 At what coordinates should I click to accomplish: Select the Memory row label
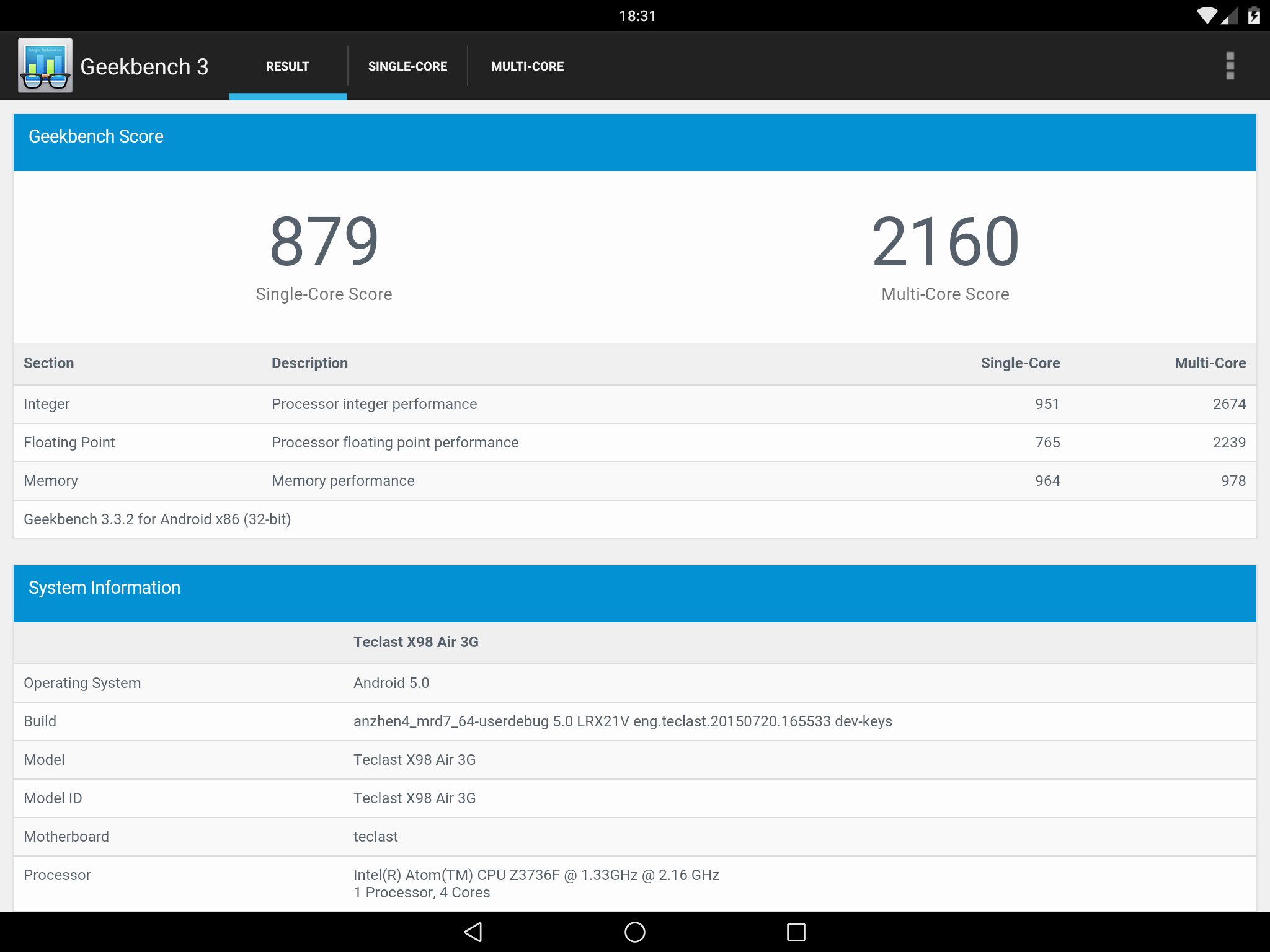(51, 481)
